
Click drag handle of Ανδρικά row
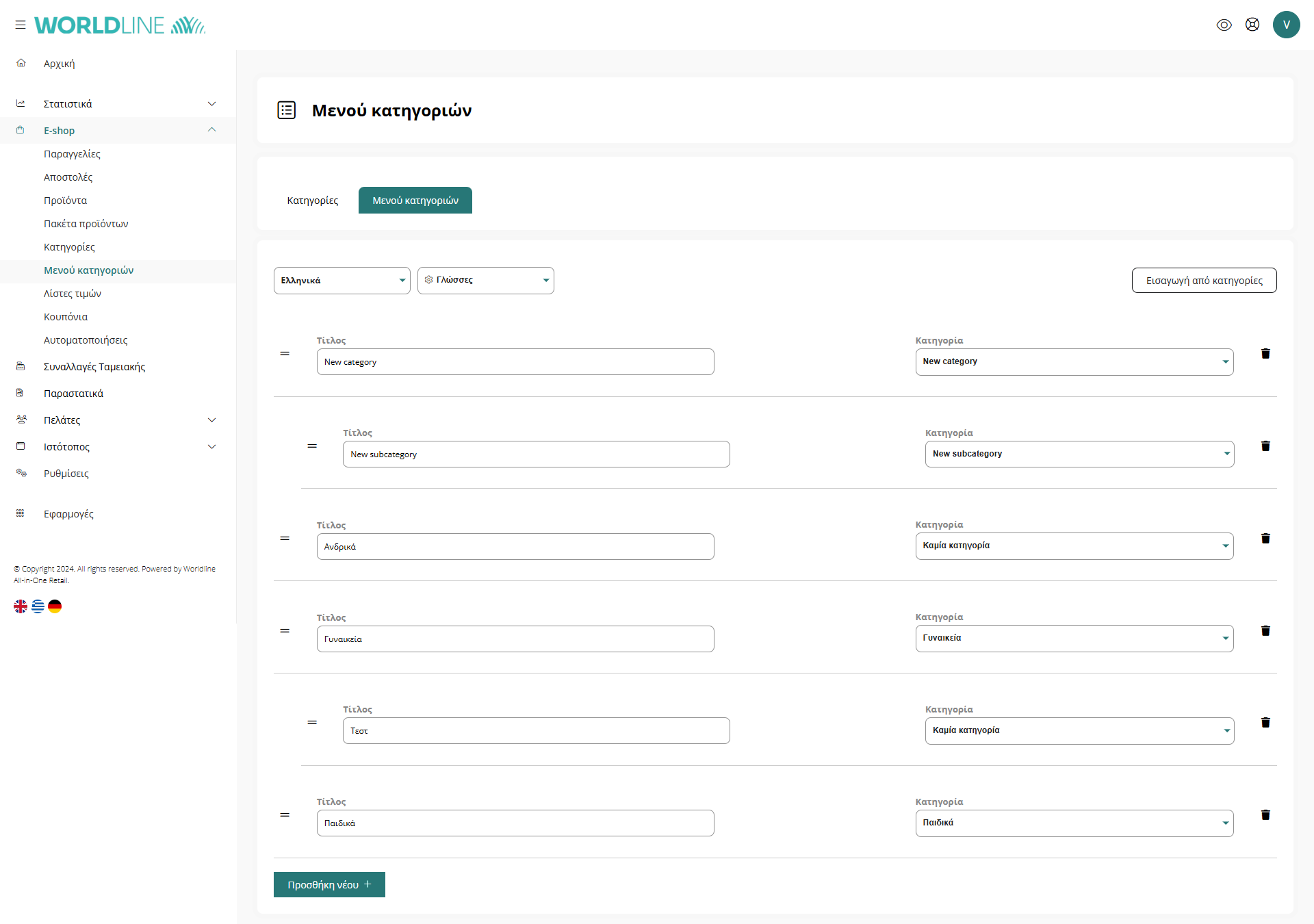point(285,539)
